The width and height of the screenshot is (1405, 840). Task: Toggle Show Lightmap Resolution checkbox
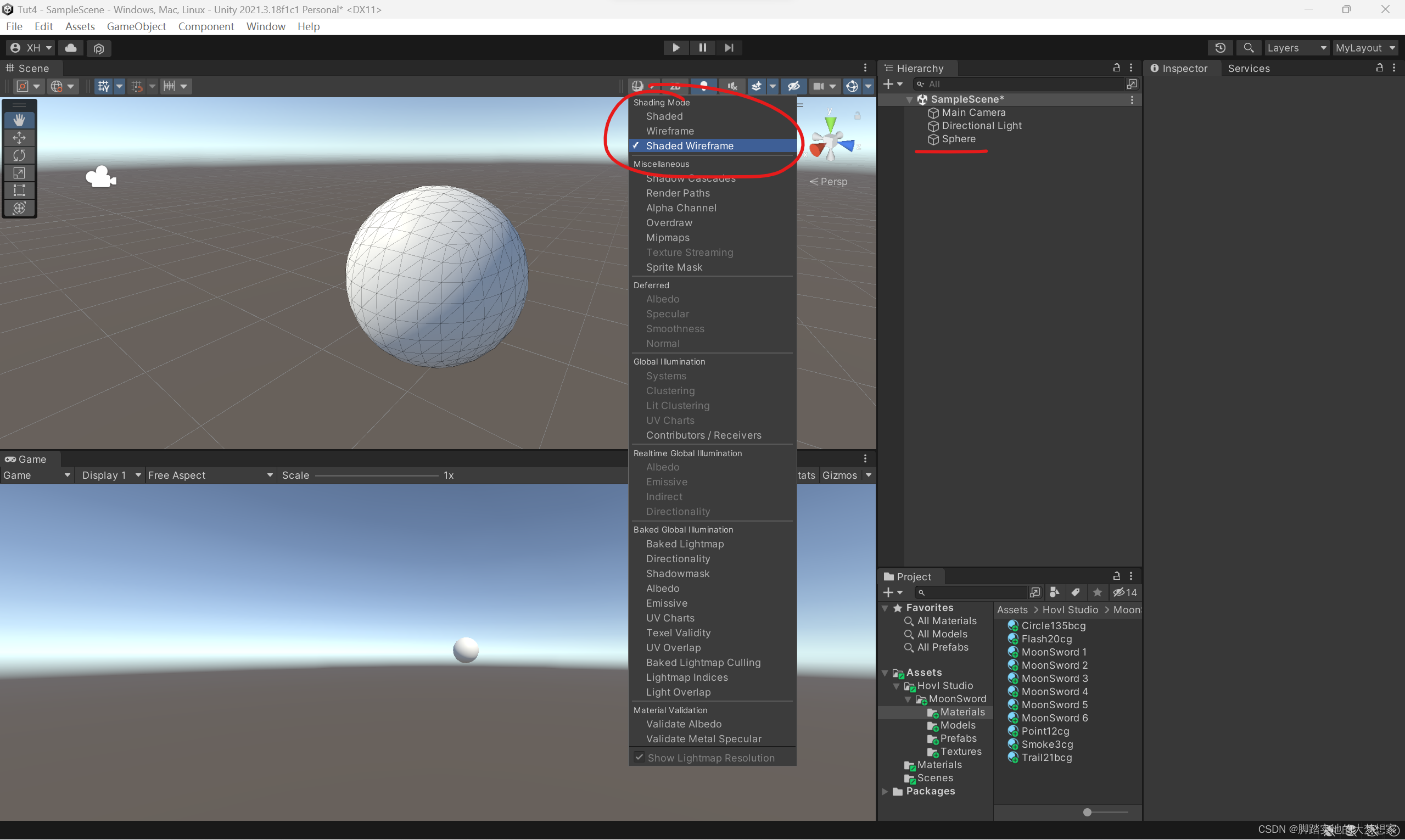[x=639, y=757]
